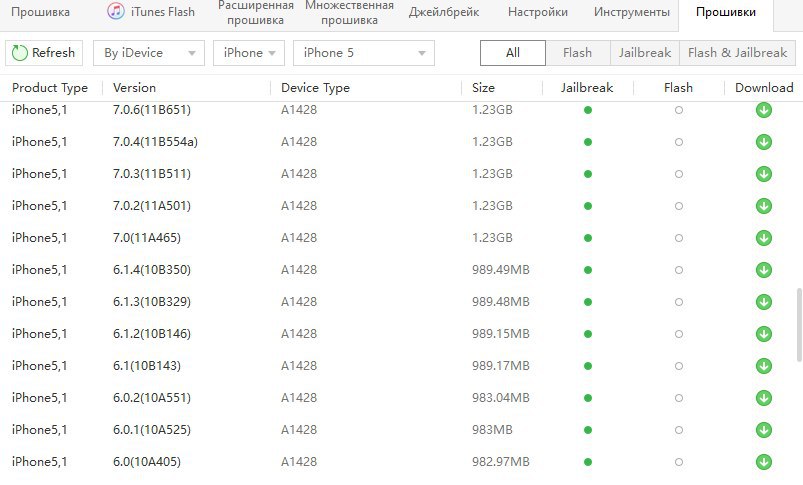The image size is (803, 485).
Task: Download firmware 7.0.3(11B511)
Action: tap(764, 174)
